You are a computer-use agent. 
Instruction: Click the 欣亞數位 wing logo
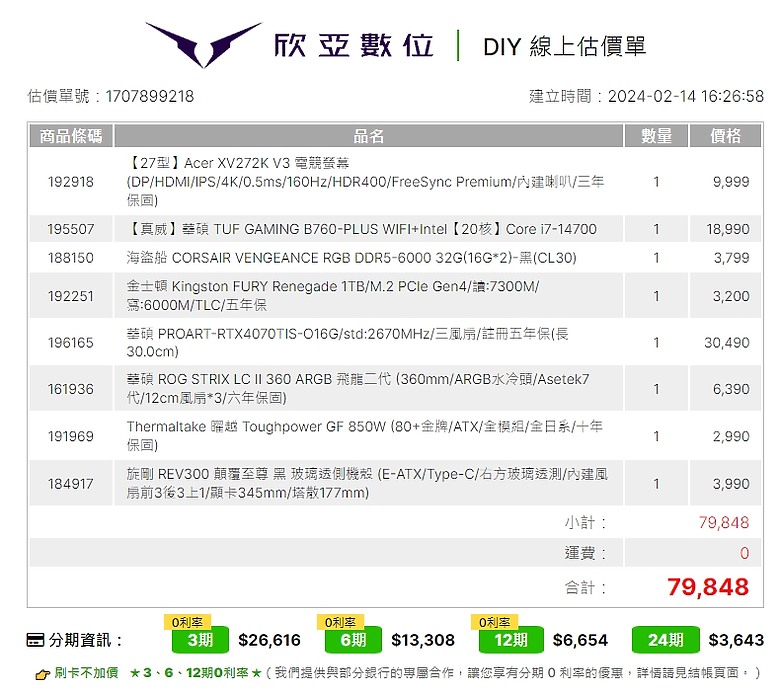click(x=203, y=44)
